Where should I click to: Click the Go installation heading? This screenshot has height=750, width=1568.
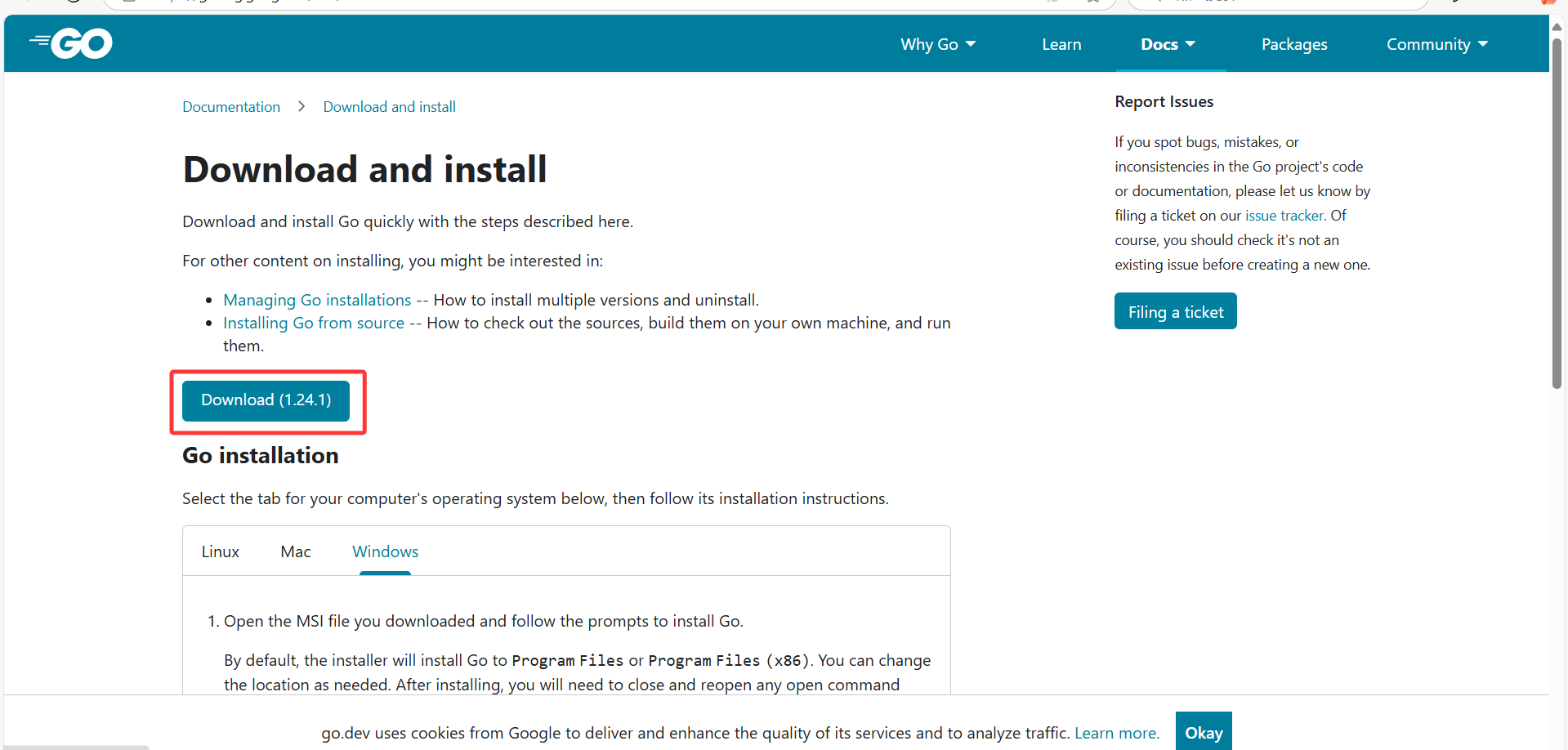point(260,455)
